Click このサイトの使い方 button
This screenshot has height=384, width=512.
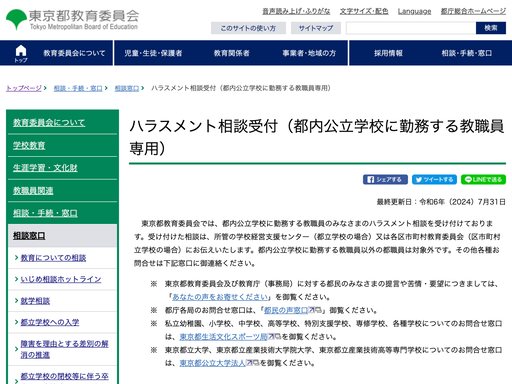pyautogui.click(x=248, y=28)
